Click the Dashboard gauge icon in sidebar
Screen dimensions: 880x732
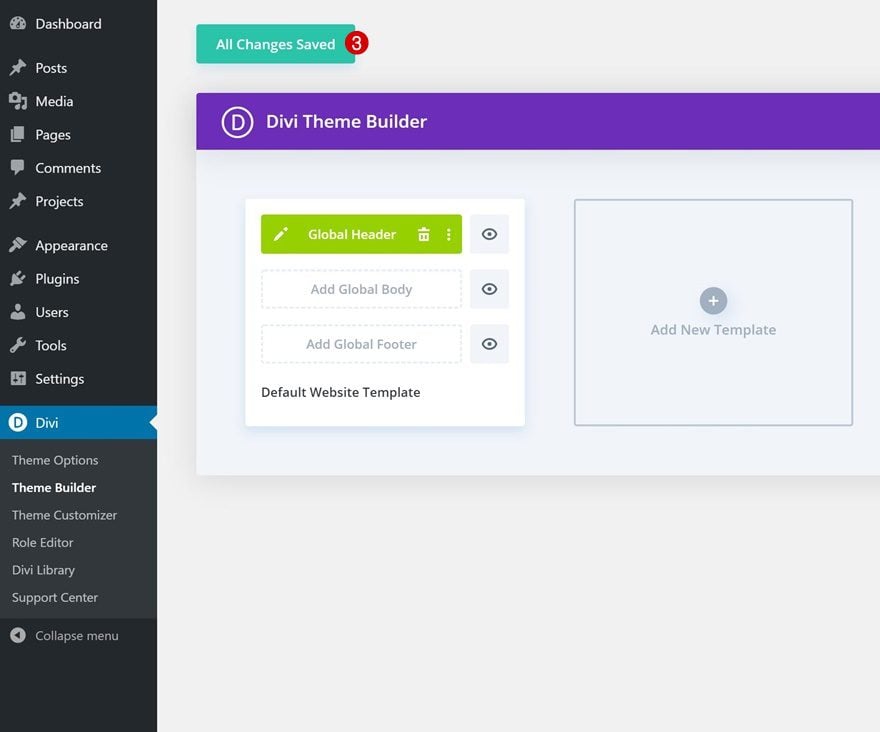pos(18,24)
